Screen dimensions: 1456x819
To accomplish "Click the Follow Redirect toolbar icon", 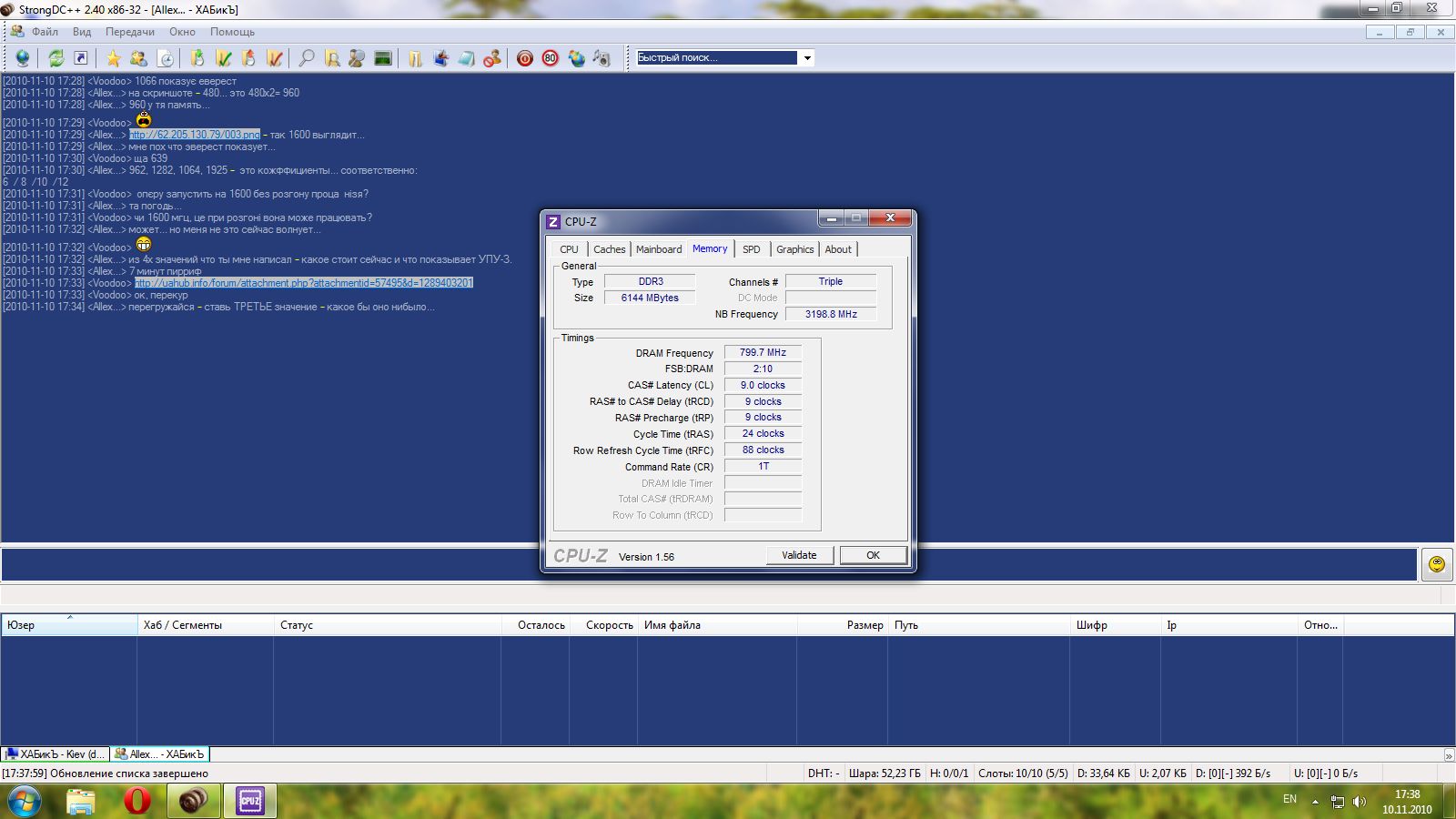I will [x=81, y=58].
